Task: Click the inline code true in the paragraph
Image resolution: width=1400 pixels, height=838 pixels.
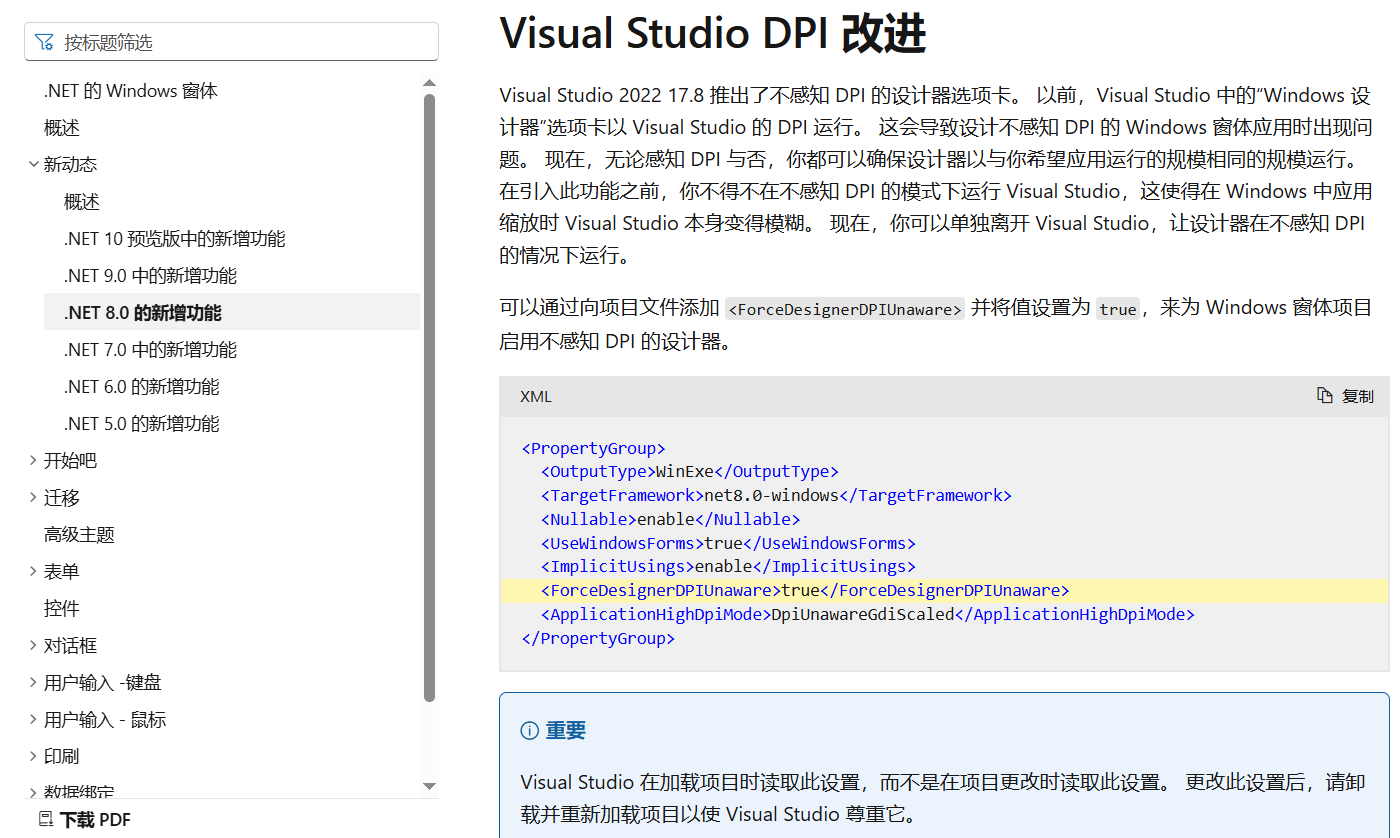Action: click(x=1118, y=309)
